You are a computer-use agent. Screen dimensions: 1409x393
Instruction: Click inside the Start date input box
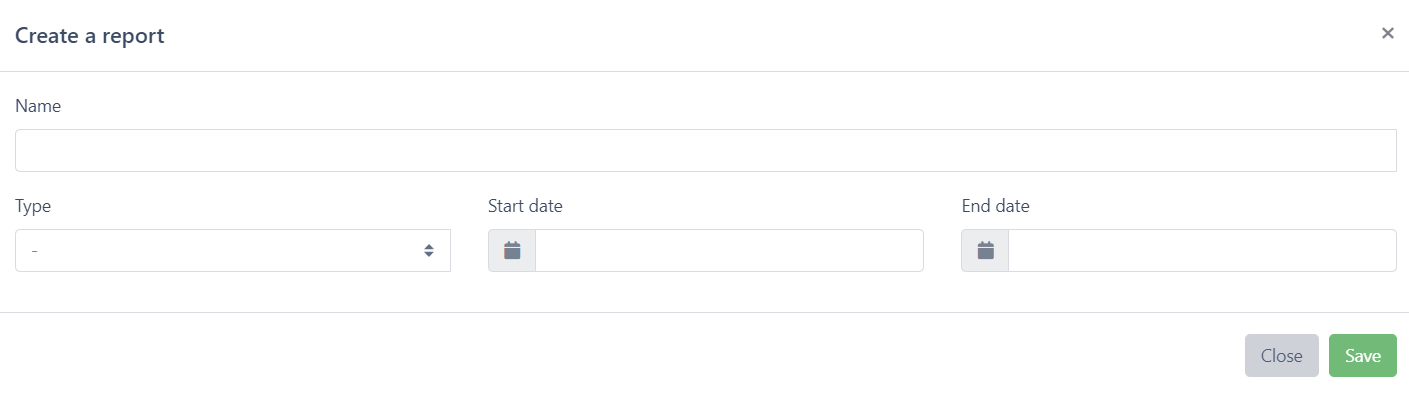tap(729, 250)
